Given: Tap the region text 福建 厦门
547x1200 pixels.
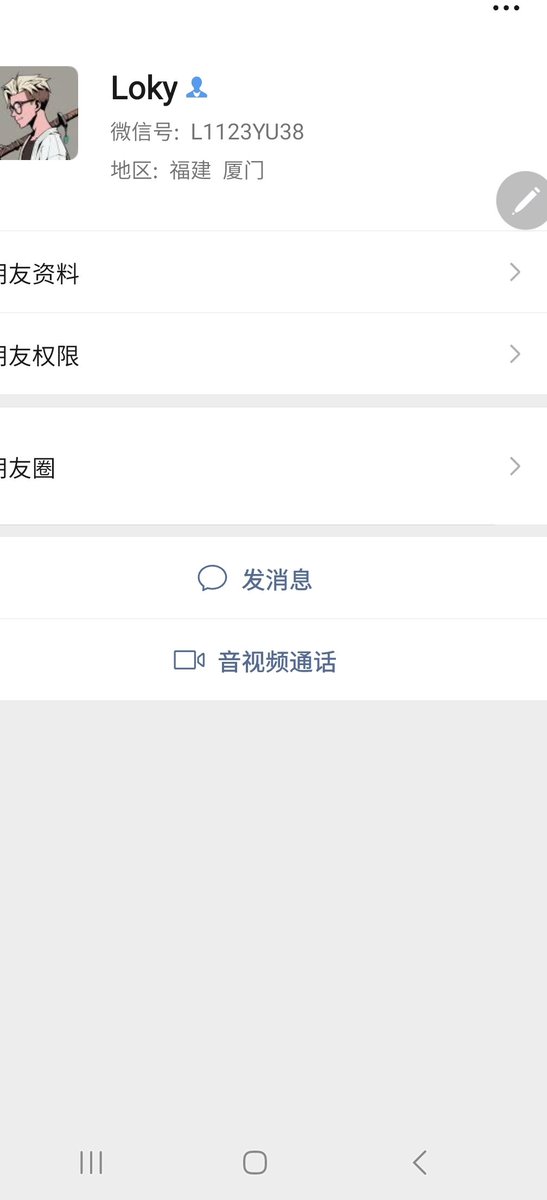Looking at the screenshot, I should click(217, 170).
